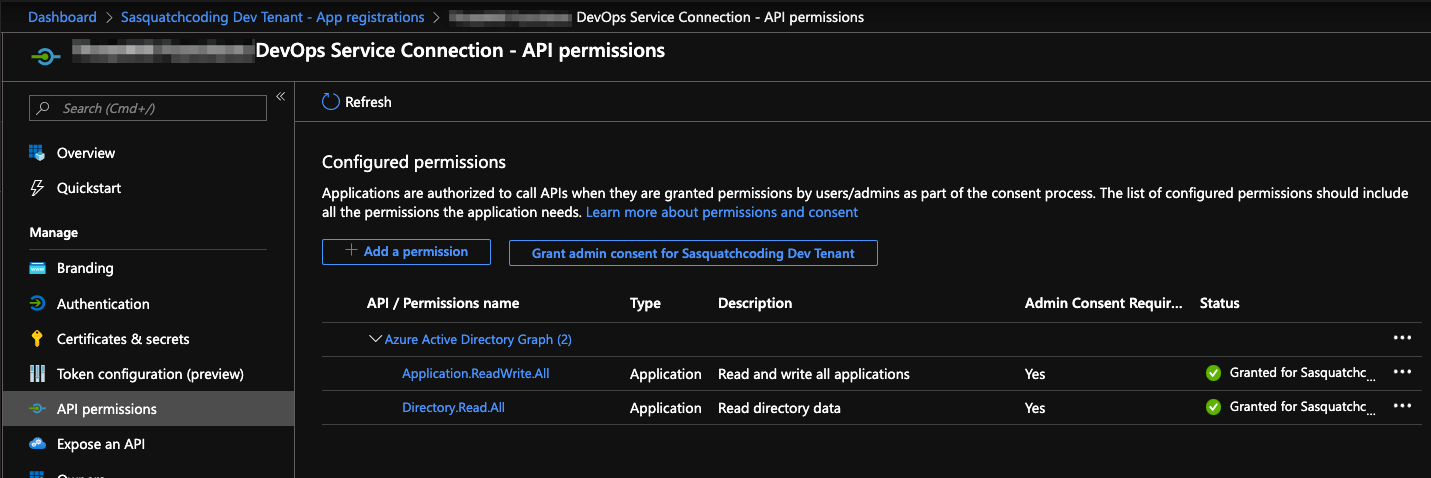Select API permissions menu item
This screenshot has height=478, width=1431.
106,409
